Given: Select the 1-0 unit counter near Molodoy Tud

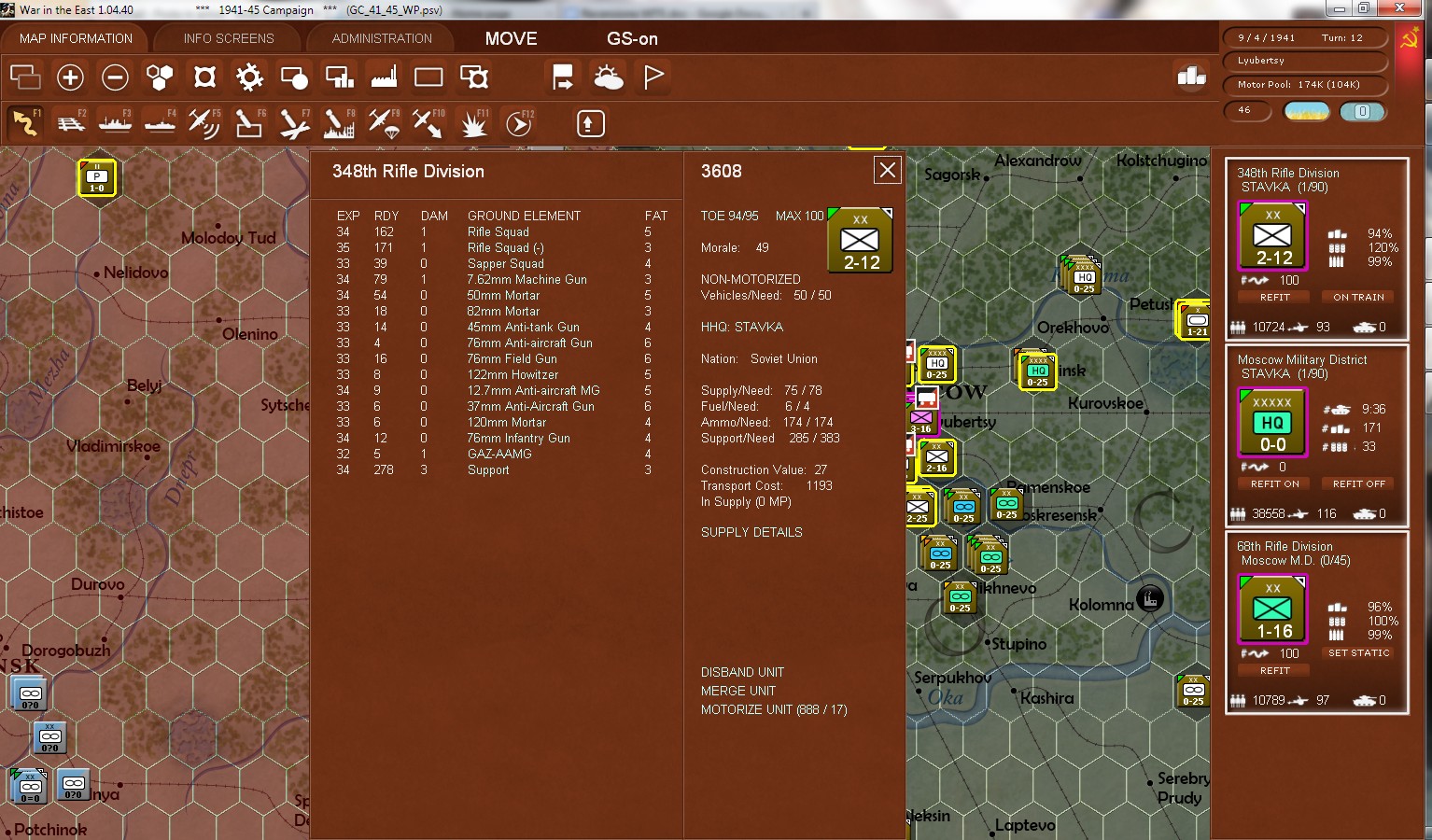Looking at the screenshot, I should [97, 176].
